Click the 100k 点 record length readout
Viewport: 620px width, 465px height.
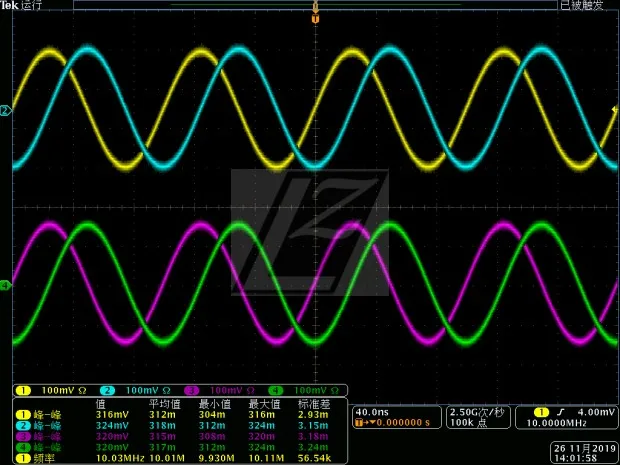[470, 422]
